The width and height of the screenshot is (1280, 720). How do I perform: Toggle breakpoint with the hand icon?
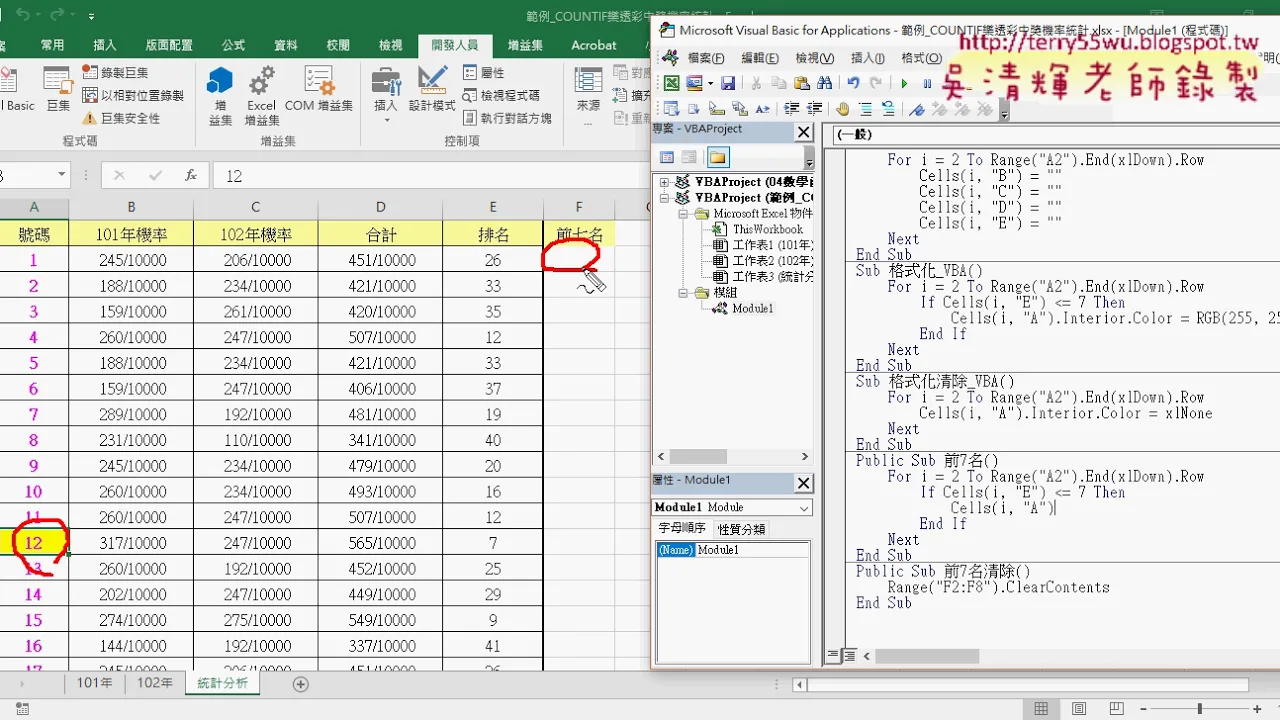pyautogui.click(x=843, y=108)
